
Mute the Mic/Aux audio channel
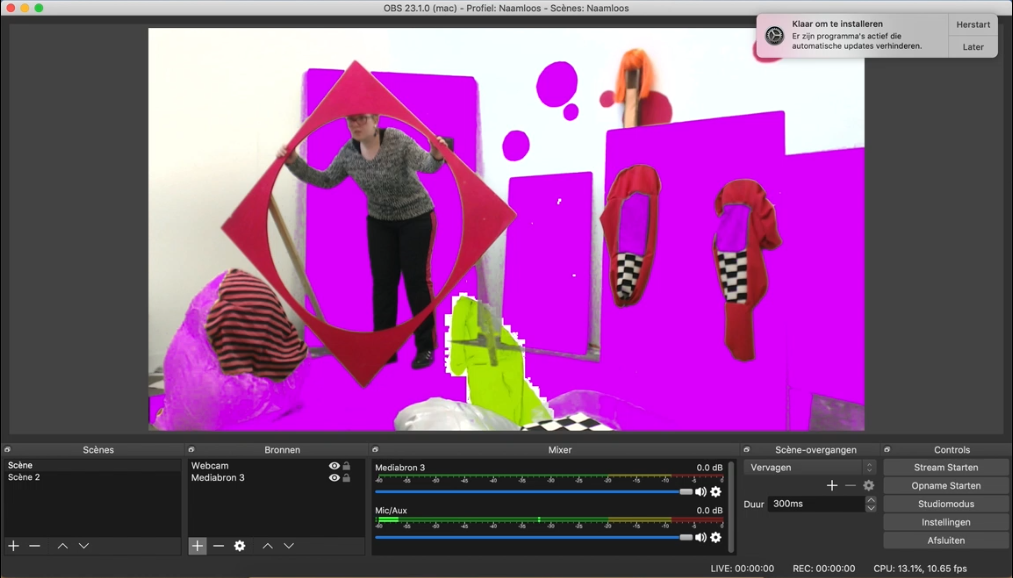pos(700,537)
